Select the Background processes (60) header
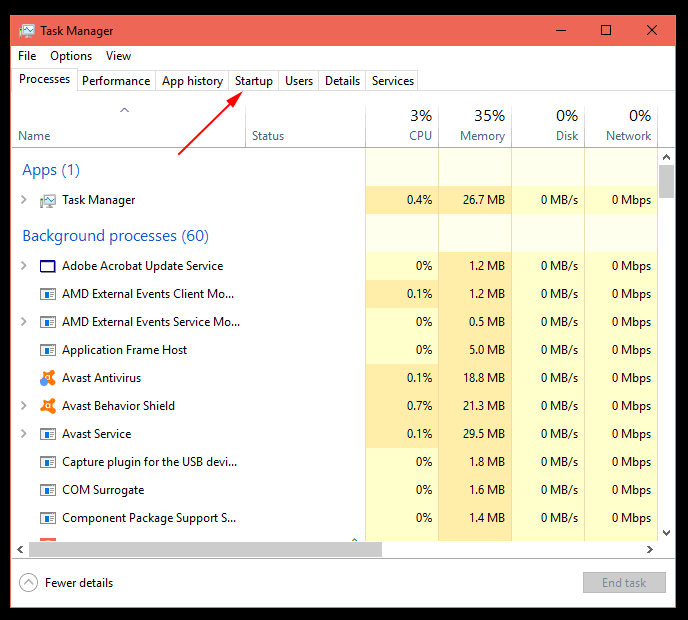 point(115,236)
